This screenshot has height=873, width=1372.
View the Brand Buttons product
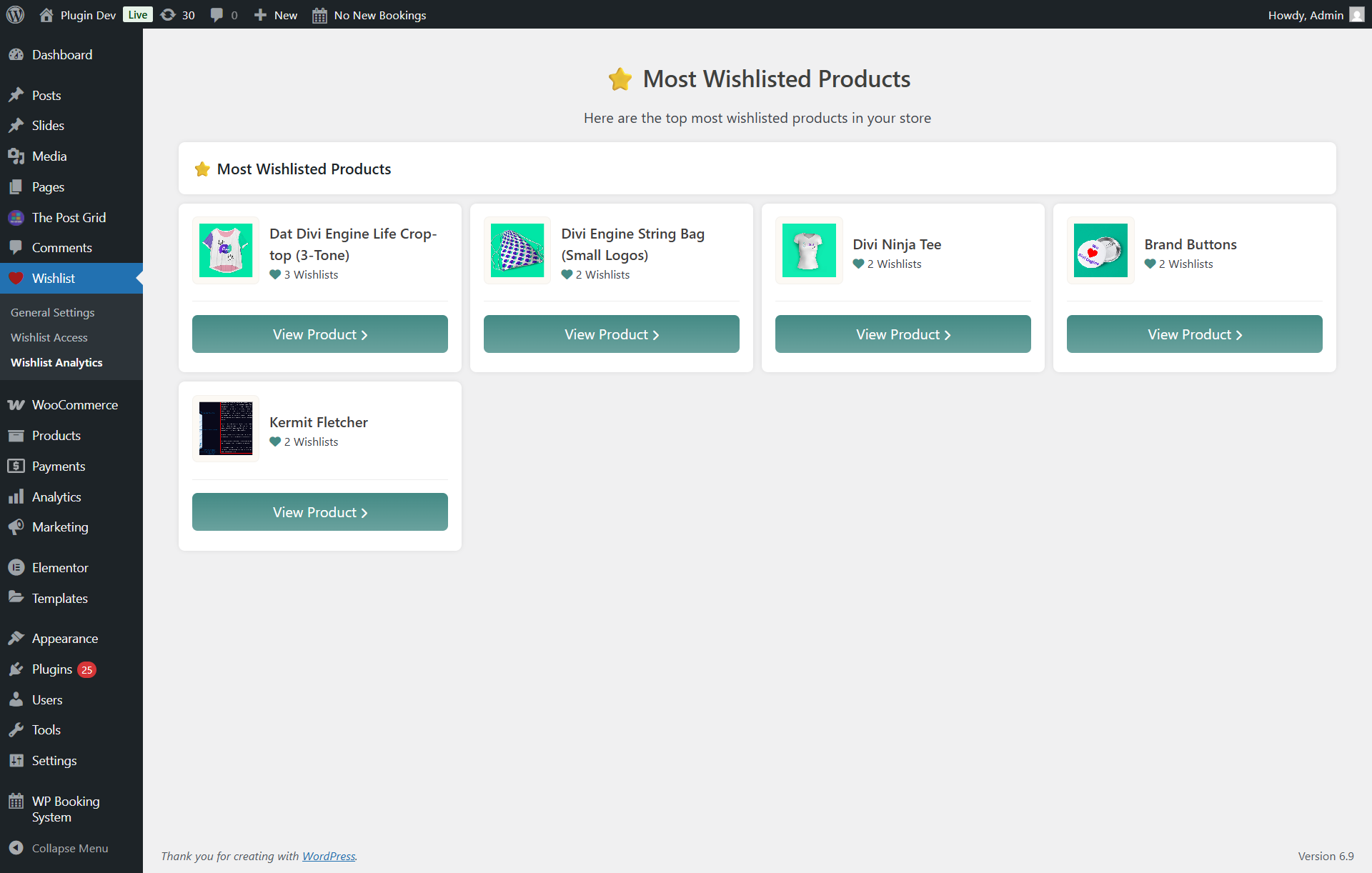[1194, 334]
